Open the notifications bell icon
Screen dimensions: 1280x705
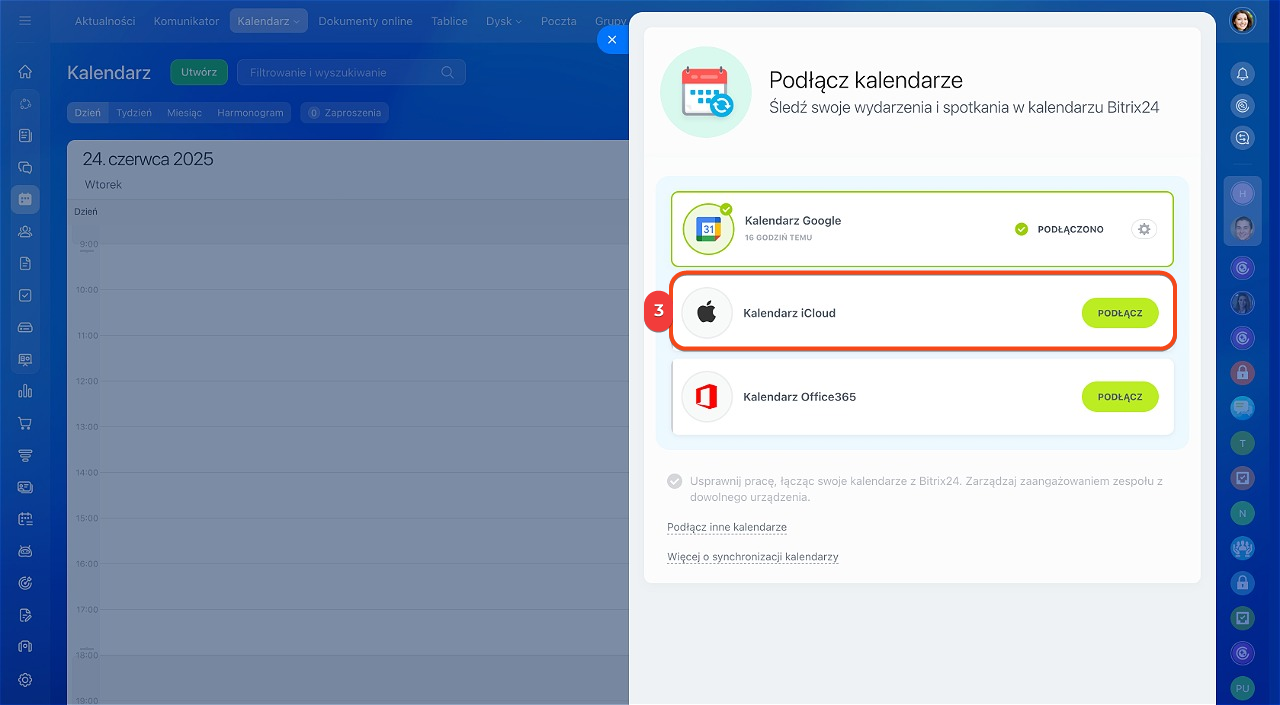1242,74
